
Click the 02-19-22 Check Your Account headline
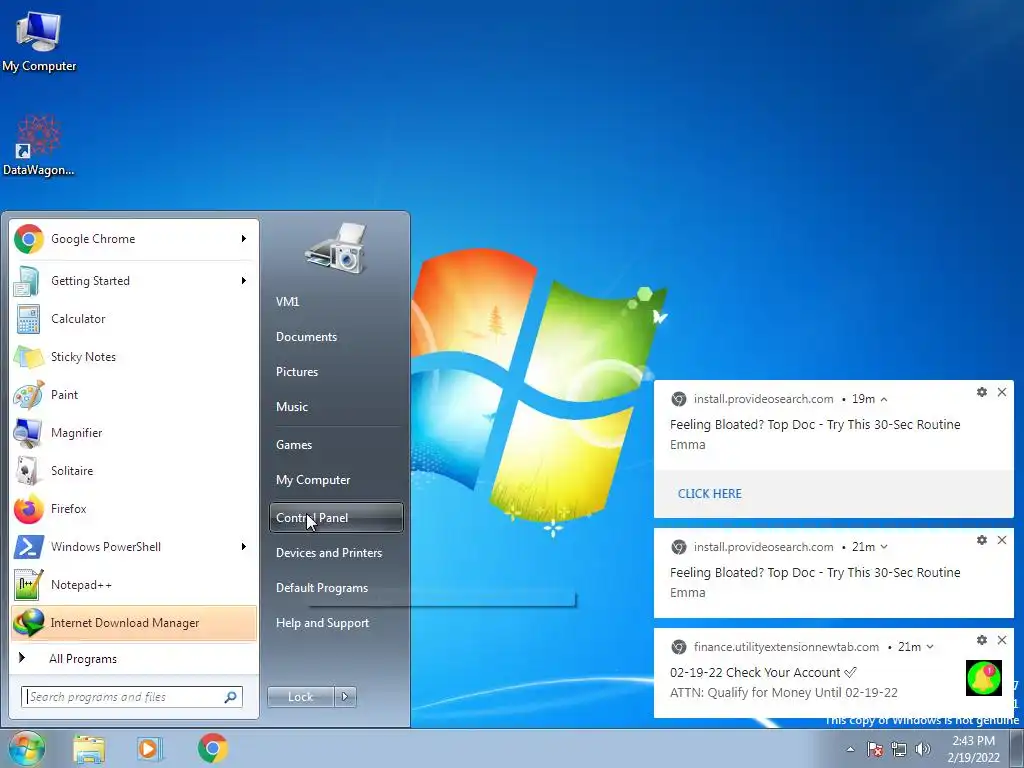tap(763, 673)
